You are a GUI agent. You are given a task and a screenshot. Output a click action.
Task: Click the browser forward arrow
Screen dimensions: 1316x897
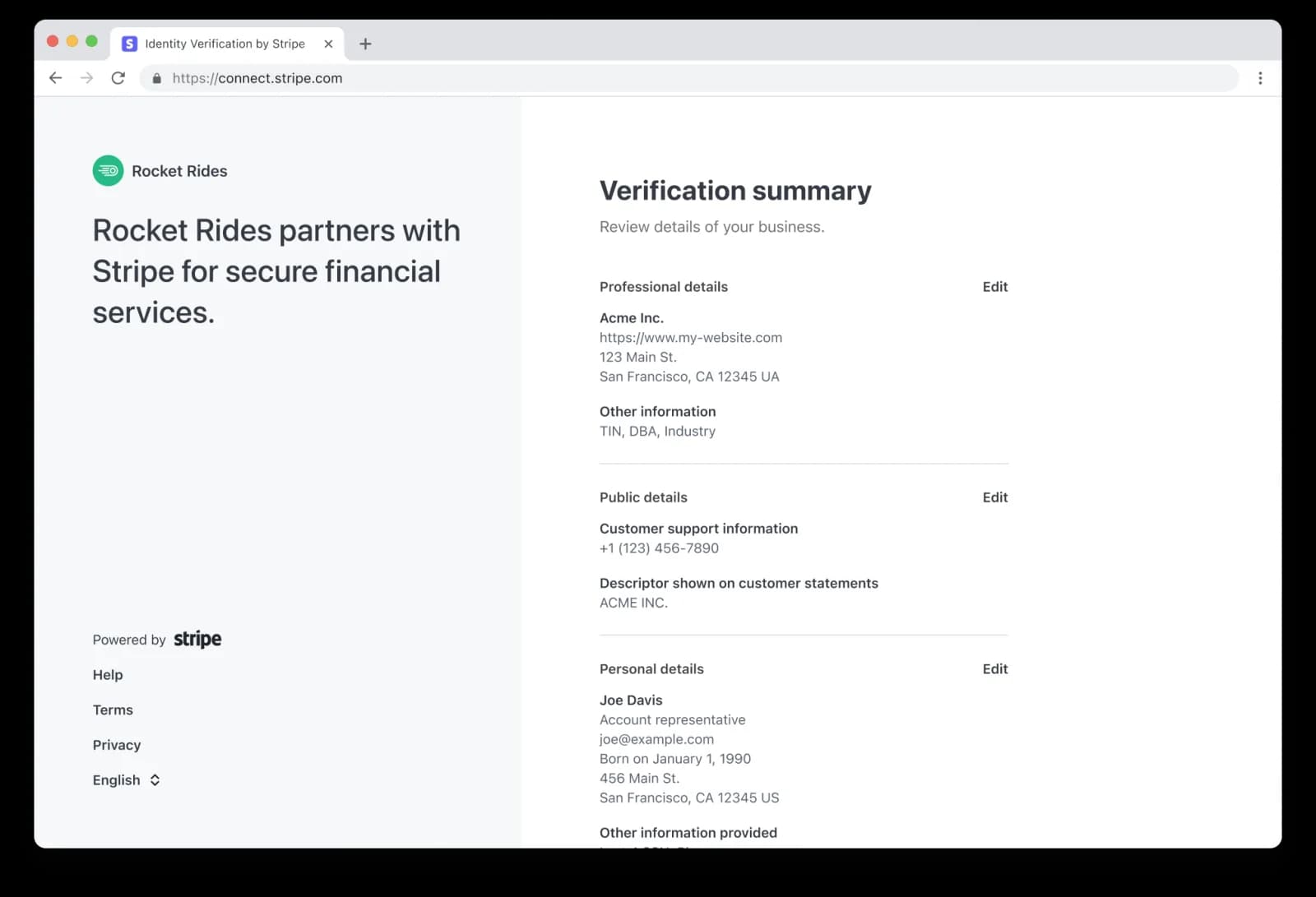click(x=86, y=78)
